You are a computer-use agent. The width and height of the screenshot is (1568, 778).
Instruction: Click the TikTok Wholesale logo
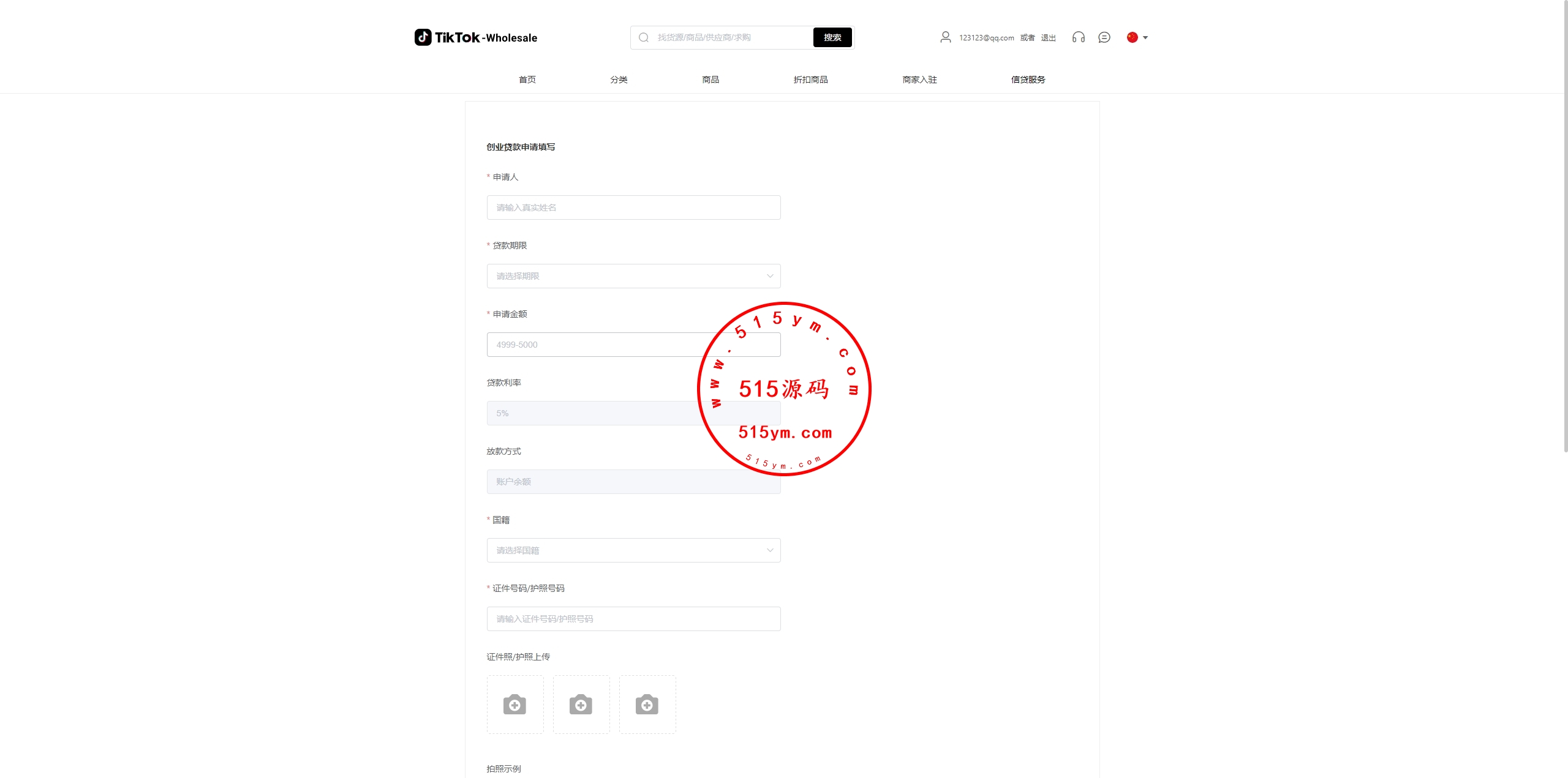[x=475, y=37]
